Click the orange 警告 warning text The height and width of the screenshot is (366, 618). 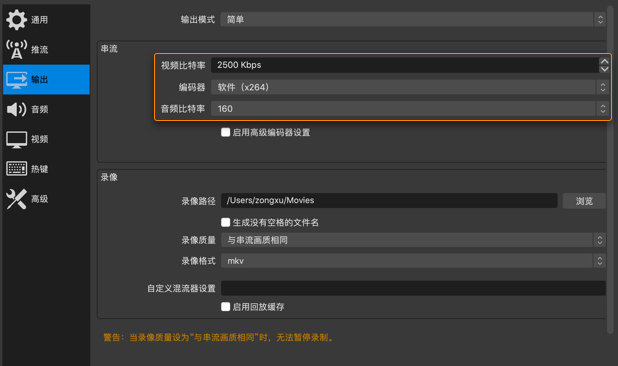pos(219,338)
